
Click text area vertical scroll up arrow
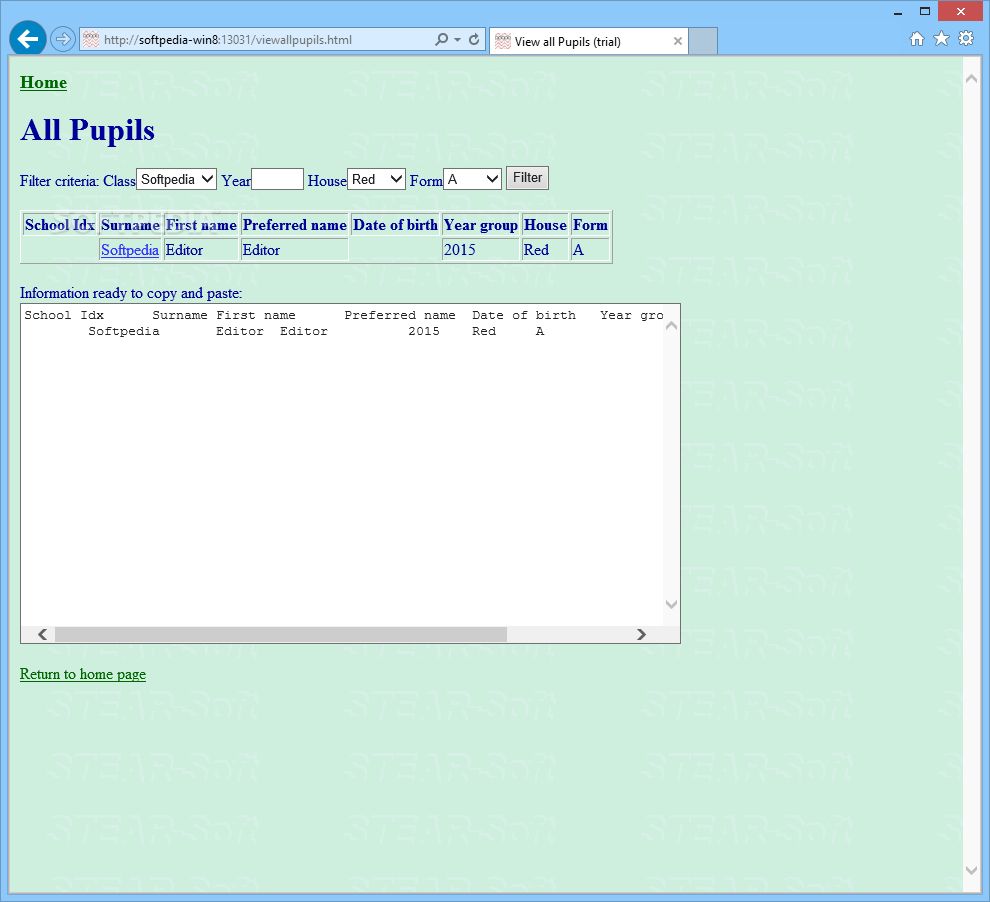(672, 326)
